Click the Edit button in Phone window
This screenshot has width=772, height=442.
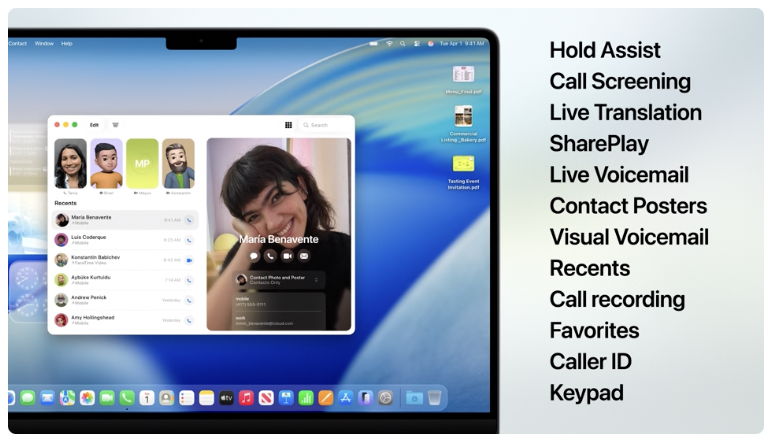coord(94,125)
